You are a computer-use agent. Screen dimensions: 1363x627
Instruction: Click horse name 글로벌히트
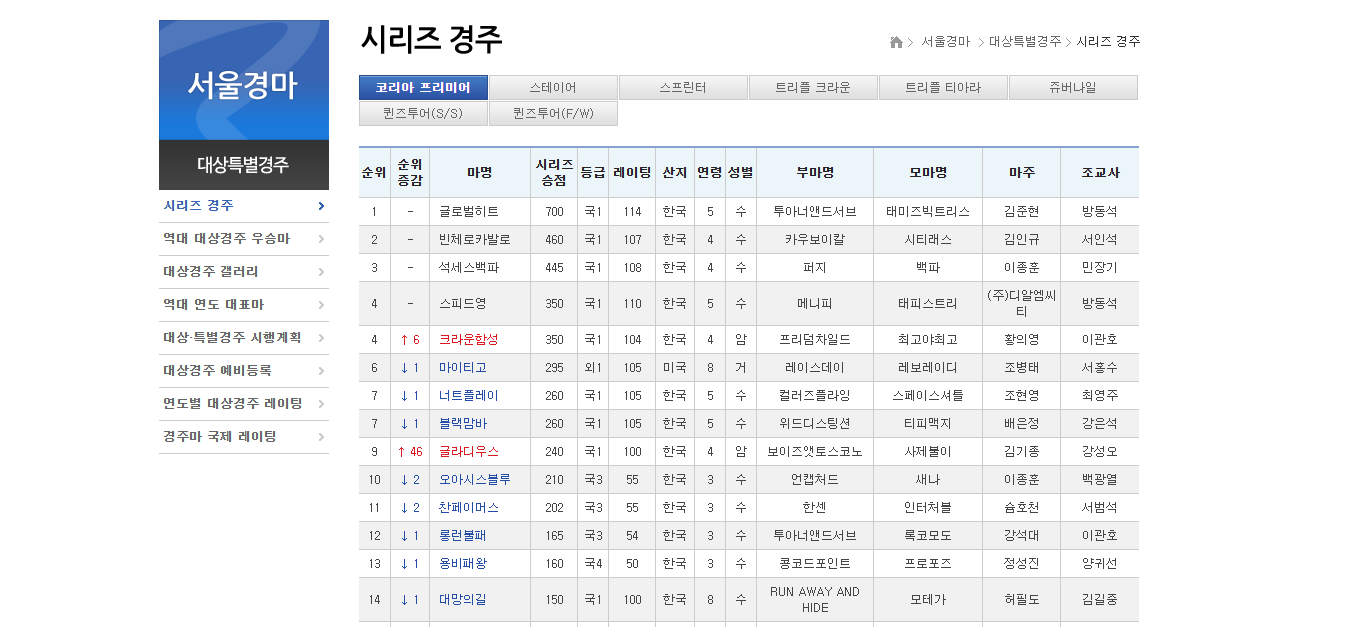468,212
